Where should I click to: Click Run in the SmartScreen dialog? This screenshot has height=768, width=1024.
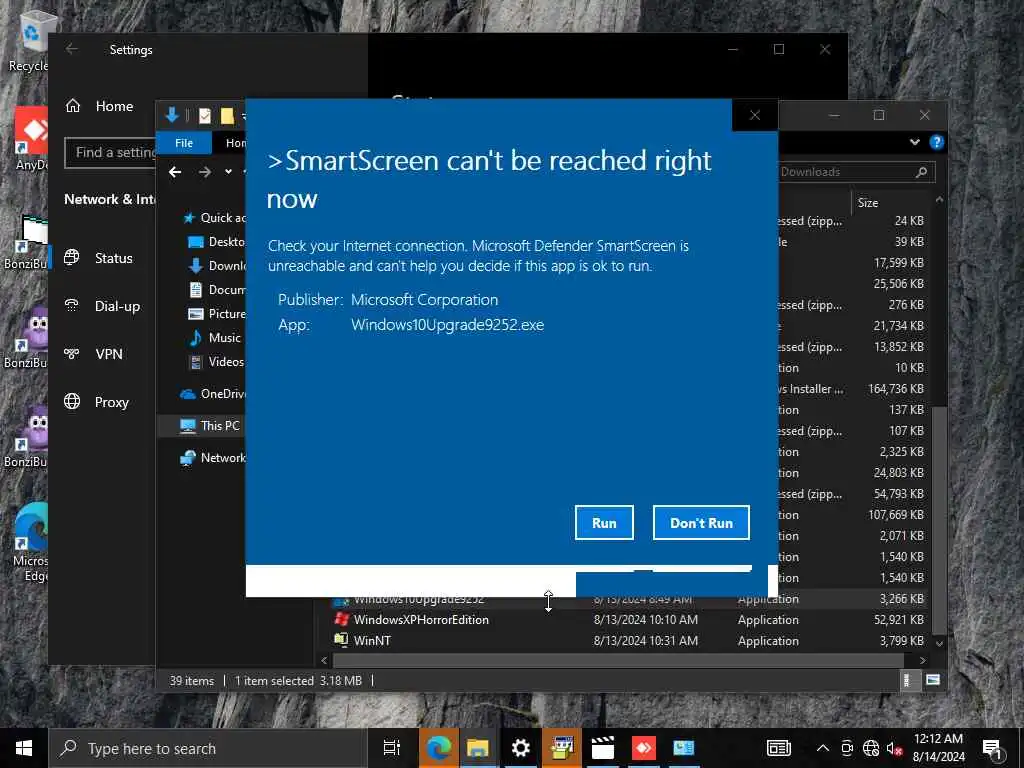(604, 522)
